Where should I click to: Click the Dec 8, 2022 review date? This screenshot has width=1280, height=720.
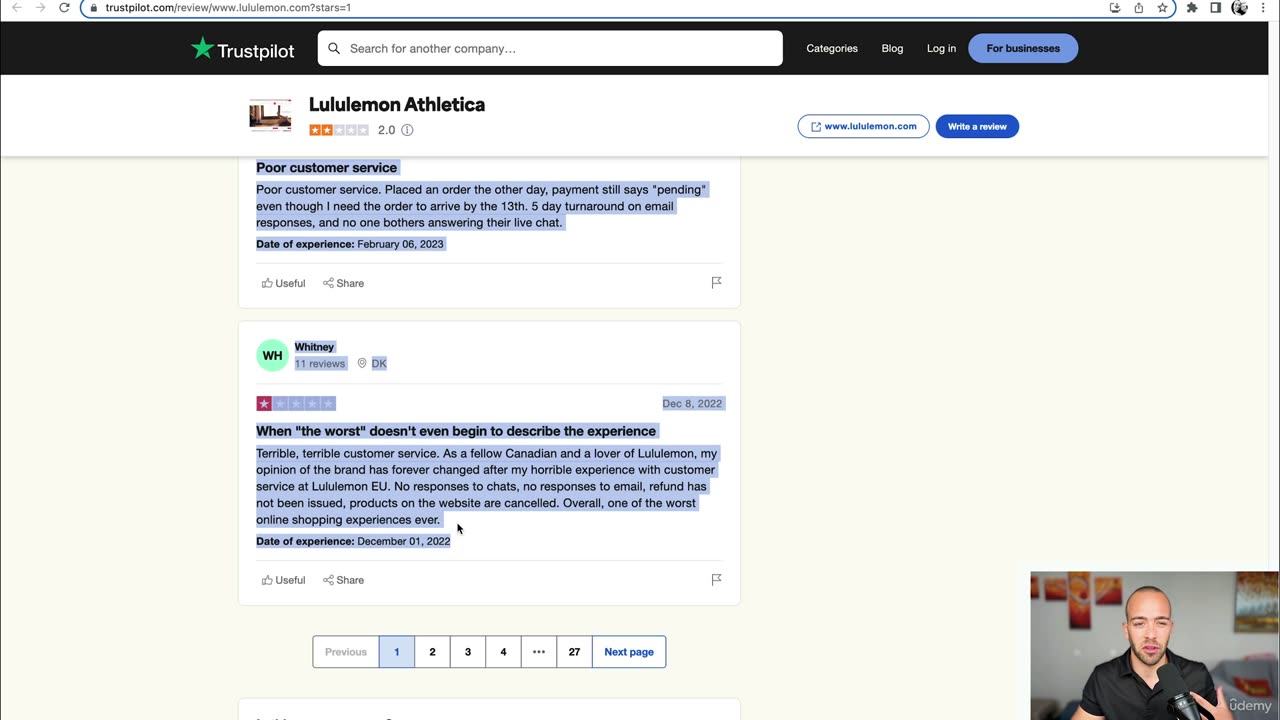pyautogui.click(x=692, y=403)
